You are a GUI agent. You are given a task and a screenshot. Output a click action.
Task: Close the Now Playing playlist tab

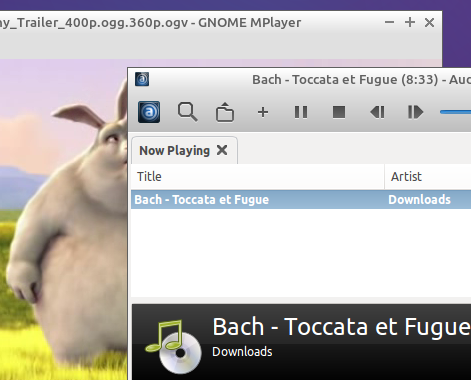tap(222, 150)
